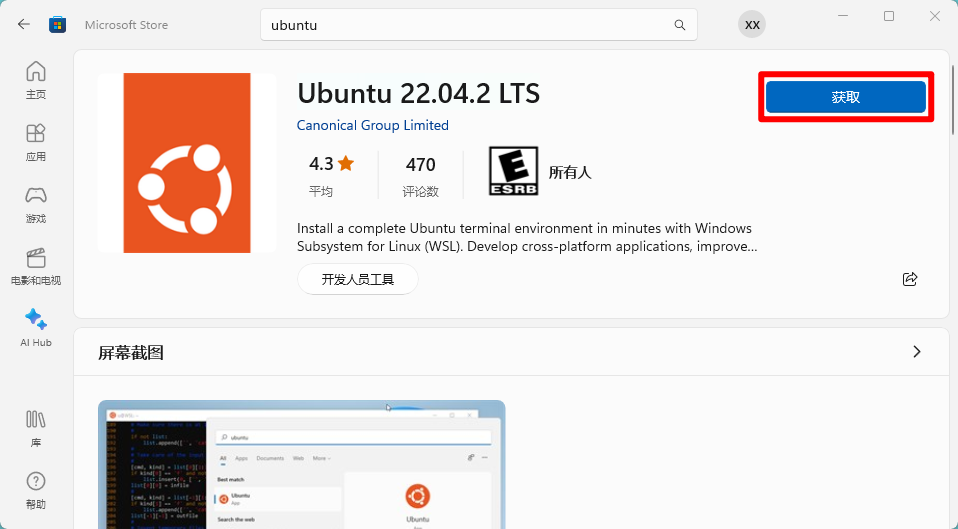Open the 库 library section

pos(36,428)
